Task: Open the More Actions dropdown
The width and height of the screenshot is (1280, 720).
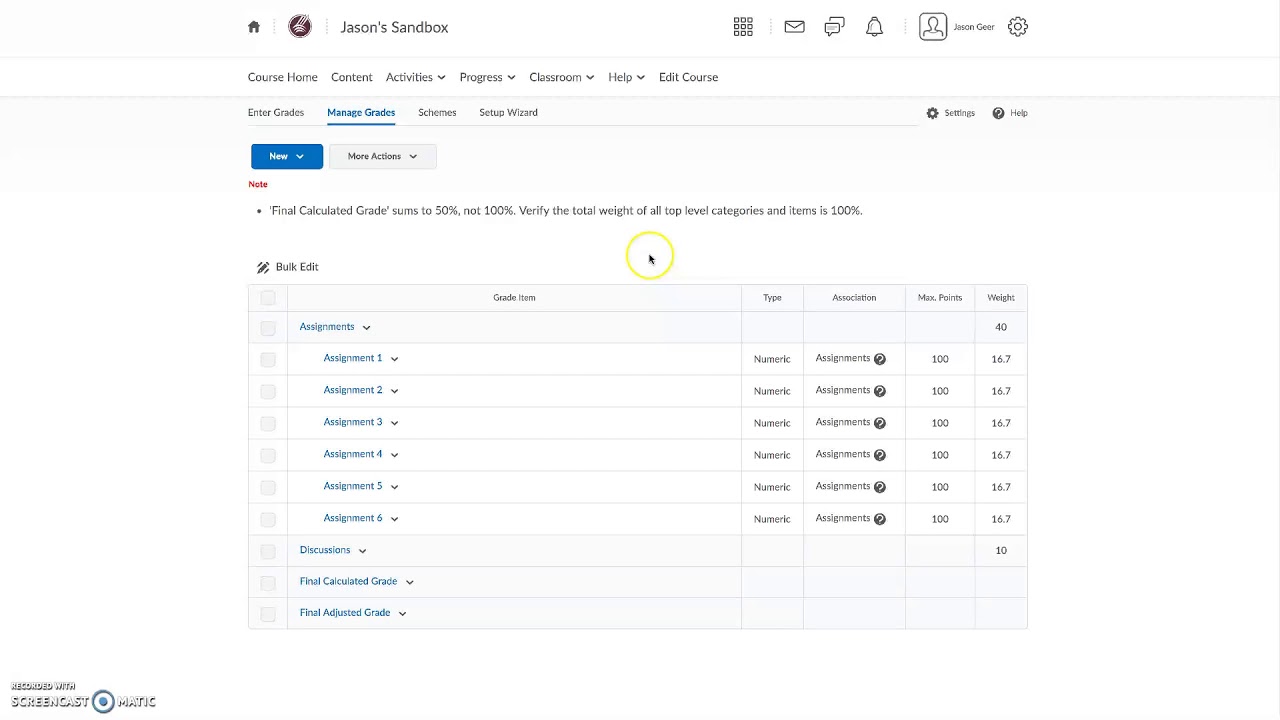Action: click(383, 156)
